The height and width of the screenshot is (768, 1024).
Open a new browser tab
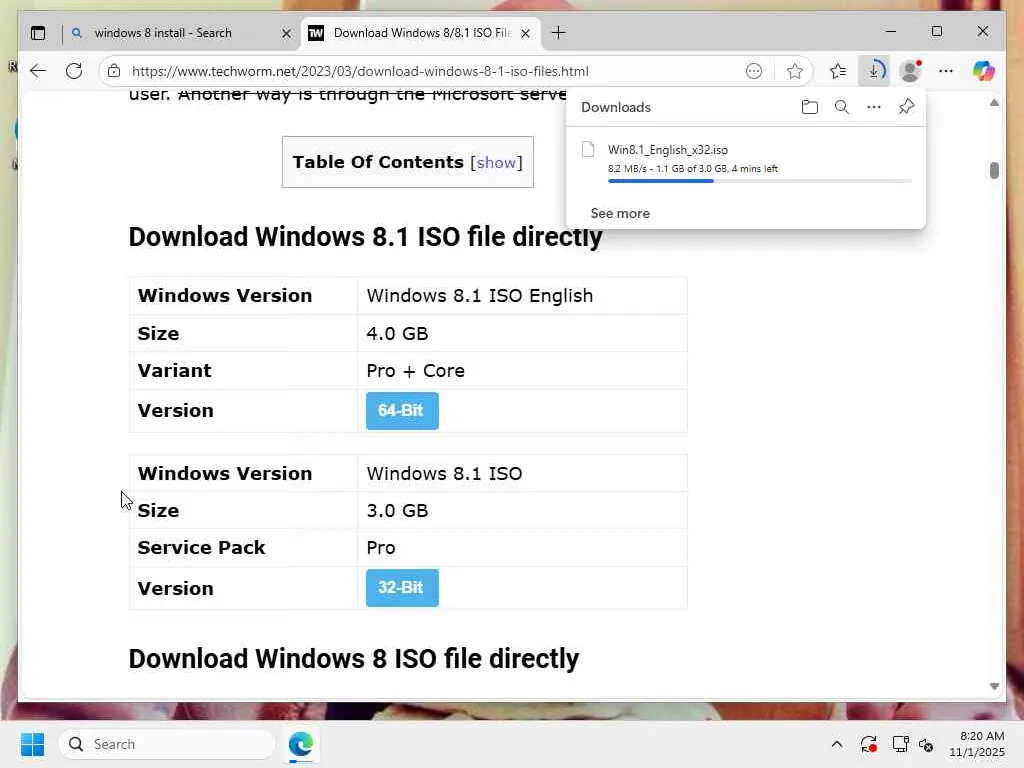[558, 33]
